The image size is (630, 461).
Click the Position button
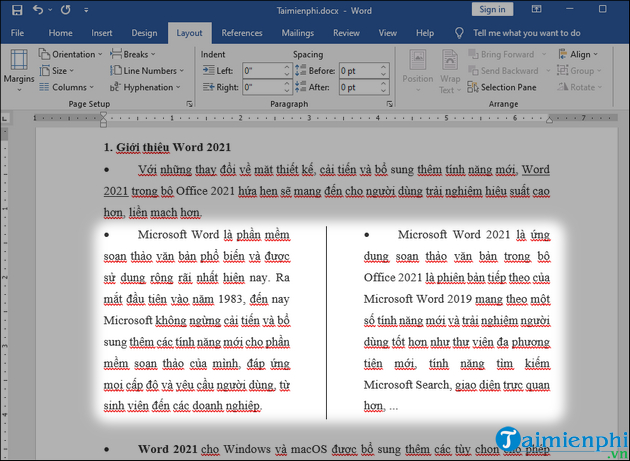(418, 71)
